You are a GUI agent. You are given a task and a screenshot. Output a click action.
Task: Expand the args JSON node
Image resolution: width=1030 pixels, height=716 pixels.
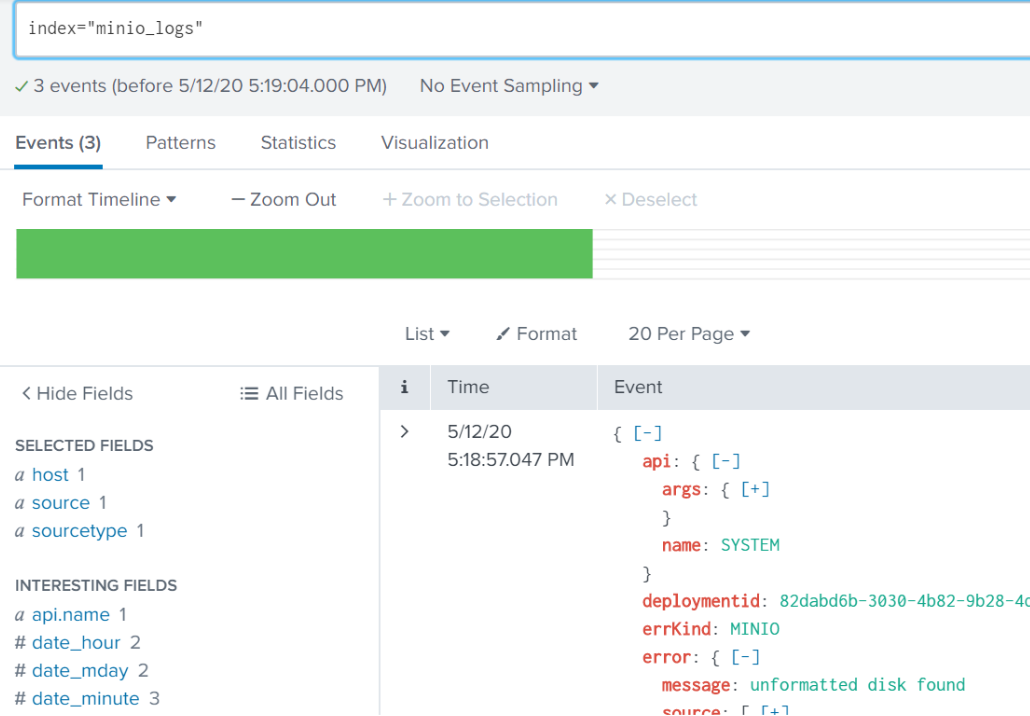click(755, 489)
